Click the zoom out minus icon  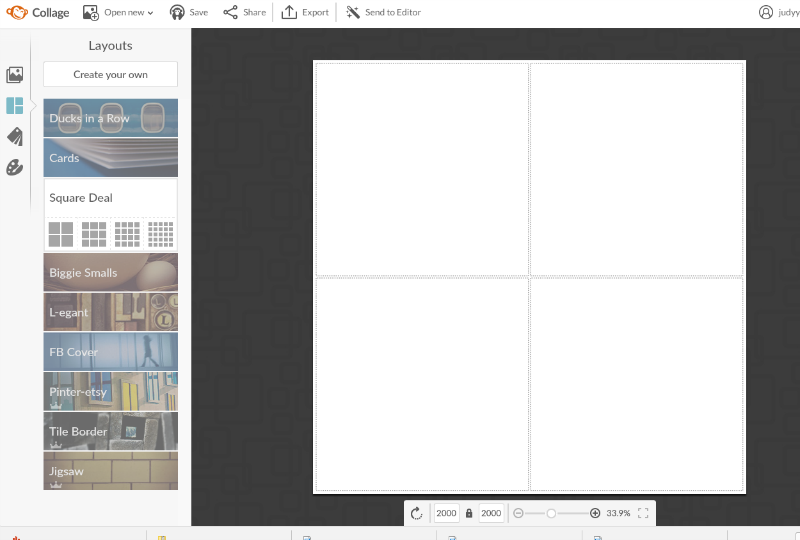(518, 513)
